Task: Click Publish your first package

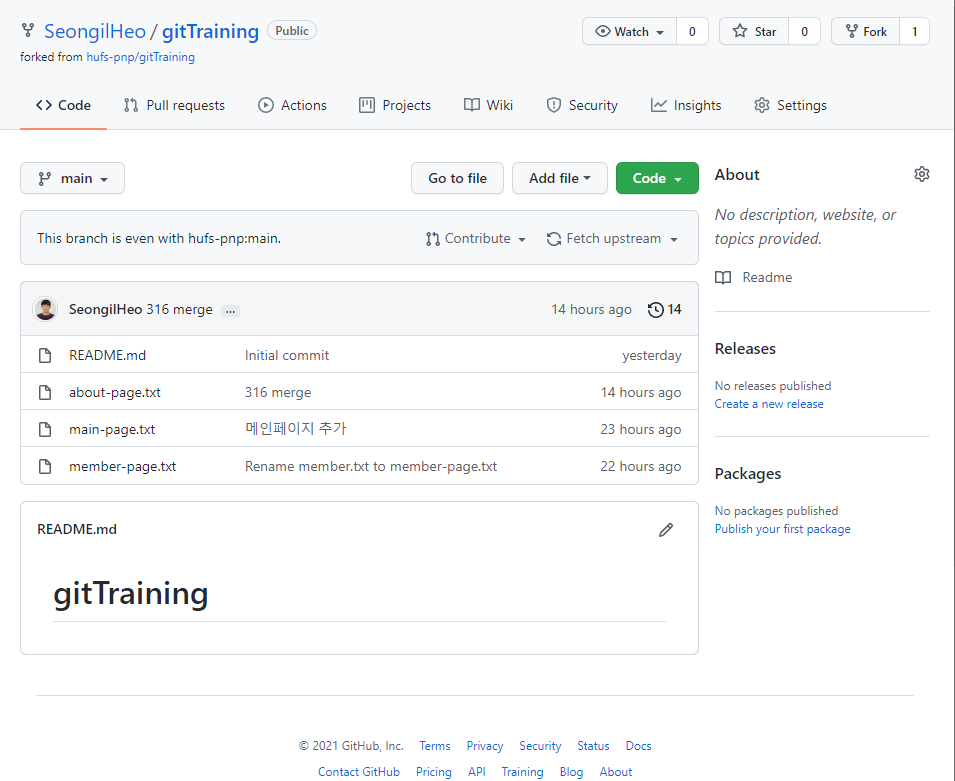Action: 783,529
